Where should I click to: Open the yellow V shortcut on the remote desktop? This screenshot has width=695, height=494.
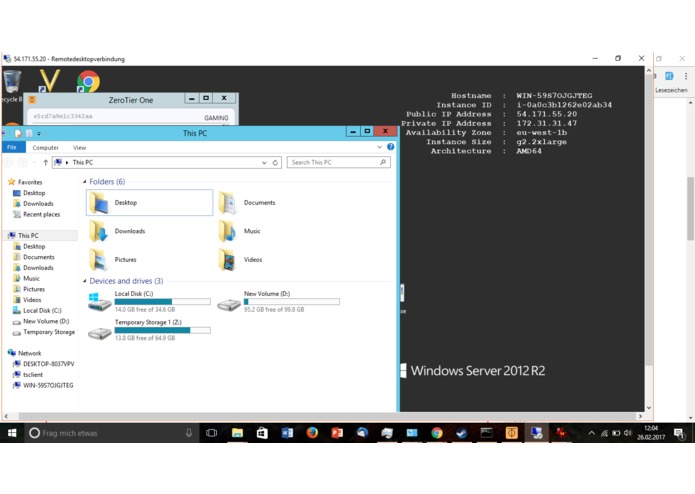[x=49, y=81]
